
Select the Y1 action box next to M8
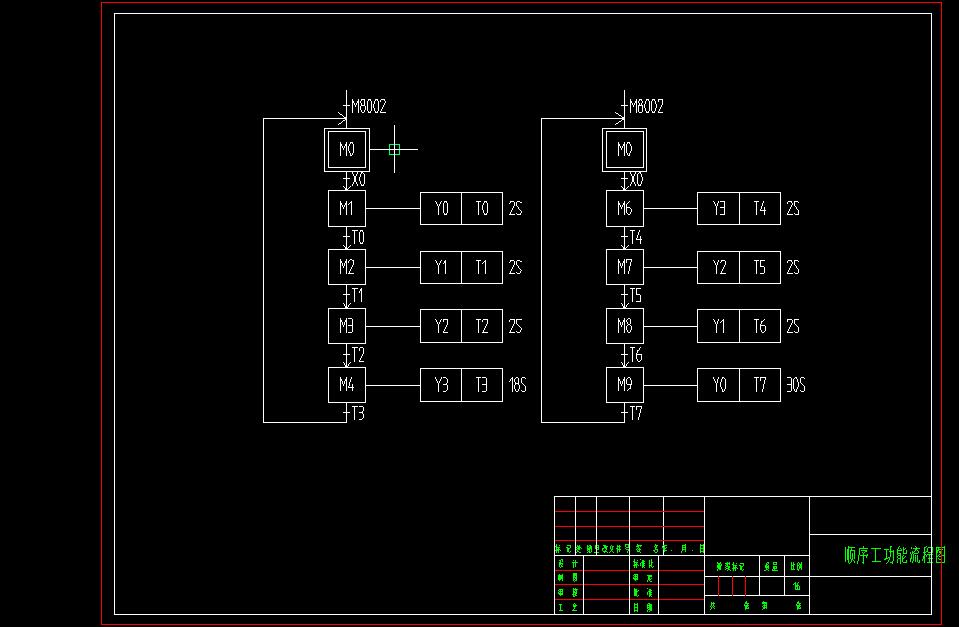(x=719, y=326)
